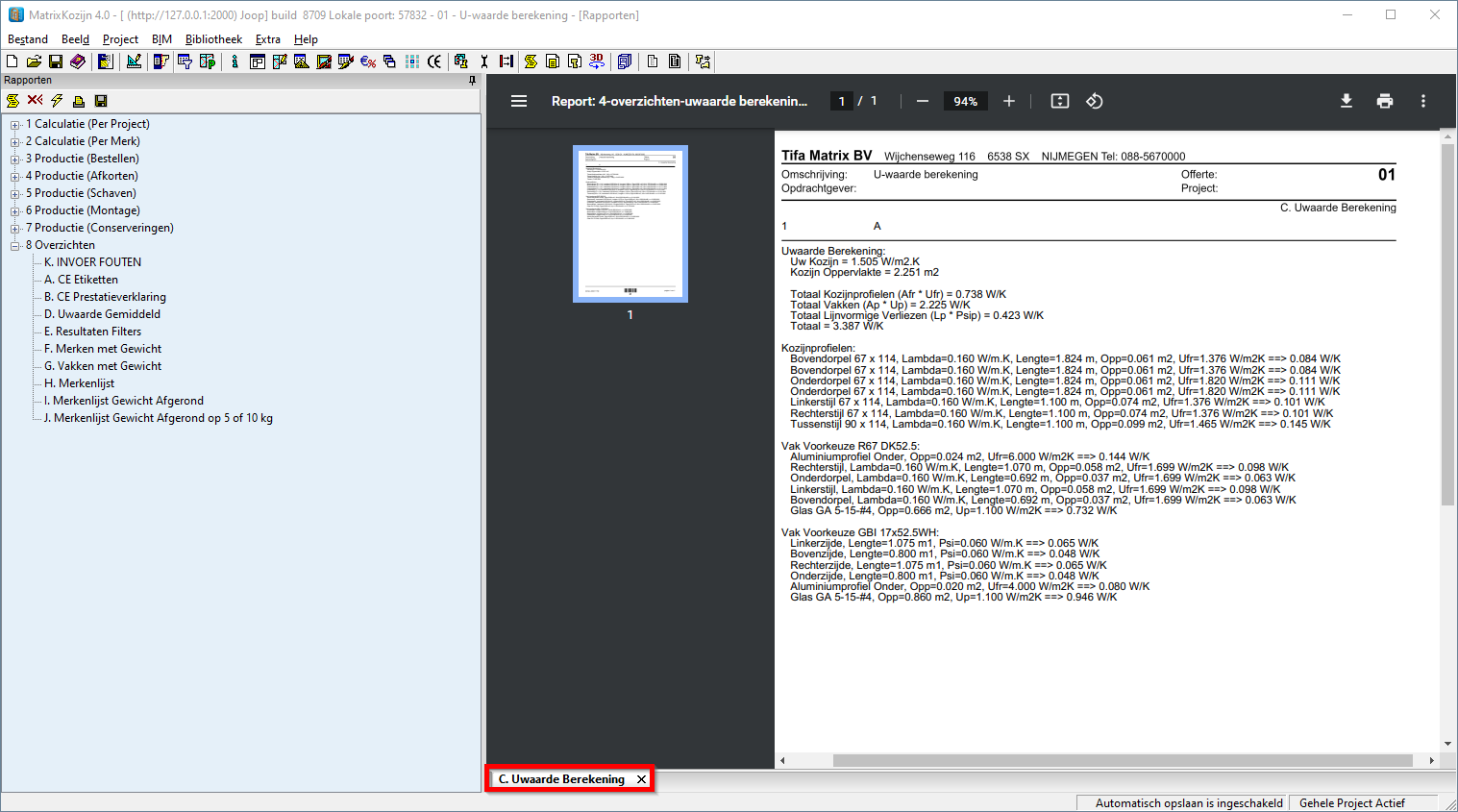This screenshot has width=1458, height=812.
Task: Click the euro percent pricing icon
Action: [368, 62]
